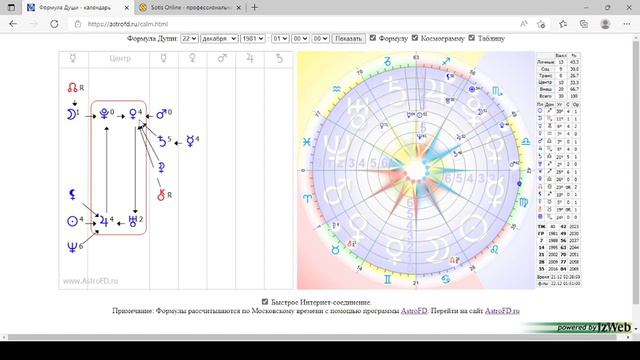Click the Scorpio sign on the cosmogram wheel
Screen dimensions: 640x360
[497, 91]
